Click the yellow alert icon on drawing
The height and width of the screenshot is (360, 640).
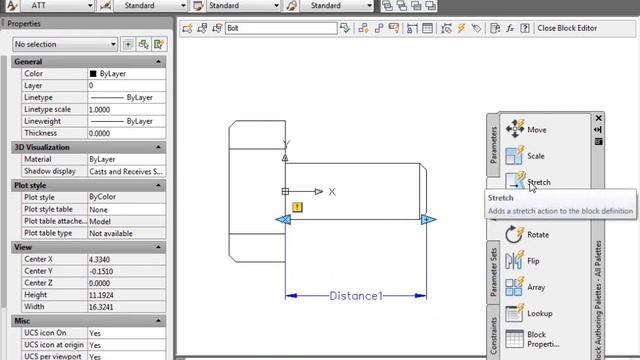click(x=298, y=207)
